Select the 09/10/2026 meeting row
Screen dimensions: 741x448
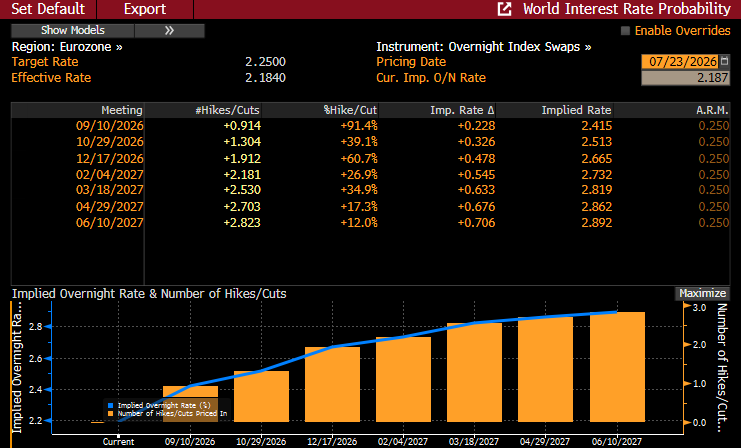pyautogui.click(x=370, y=126)
